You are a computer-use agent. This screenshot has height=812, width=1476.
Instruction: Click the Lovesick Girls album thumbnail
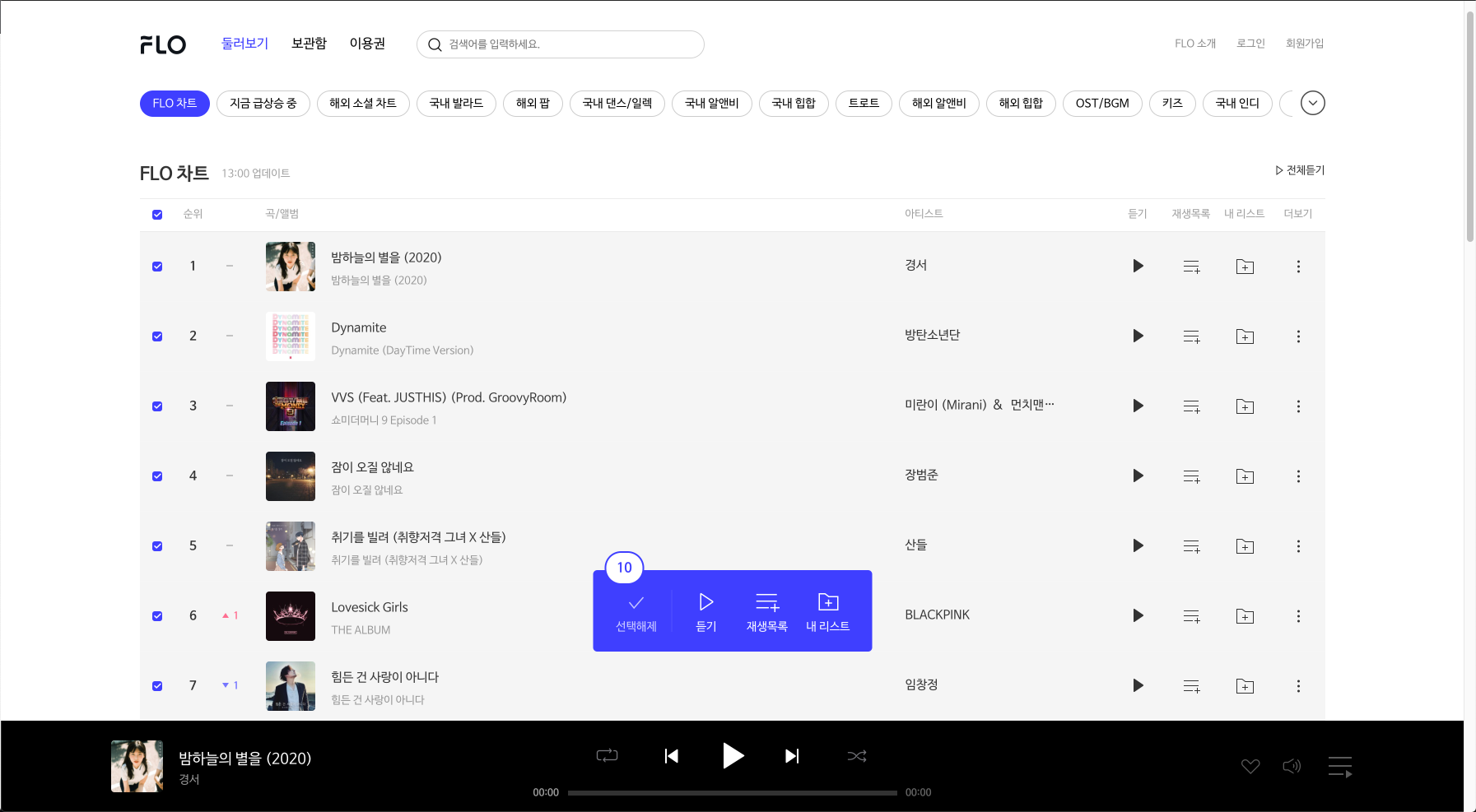(291, 616)
